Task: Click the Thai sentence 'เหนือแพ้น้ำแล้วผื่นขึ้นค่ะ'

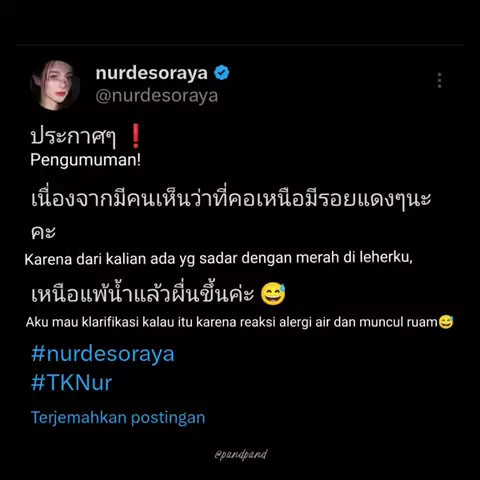Action: [x=143, y=294]
